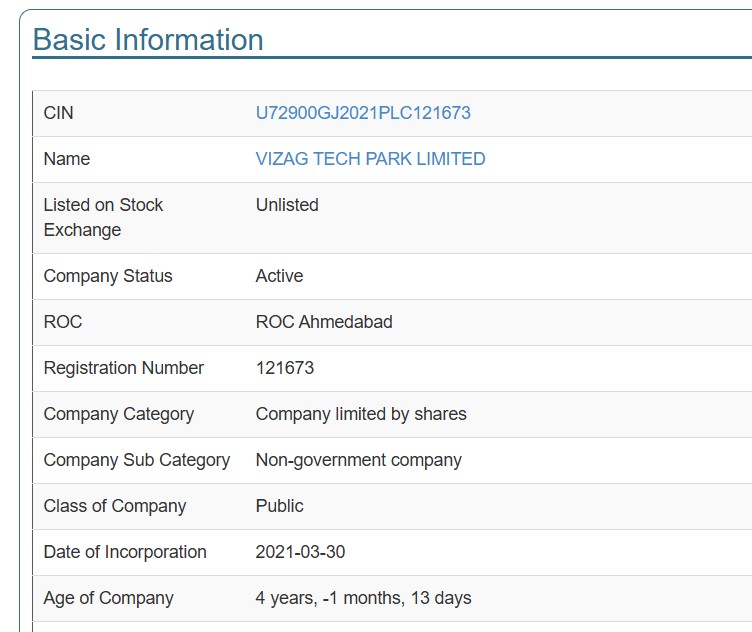
Task: Click the Non-government company value
Action: coord(359,460)
